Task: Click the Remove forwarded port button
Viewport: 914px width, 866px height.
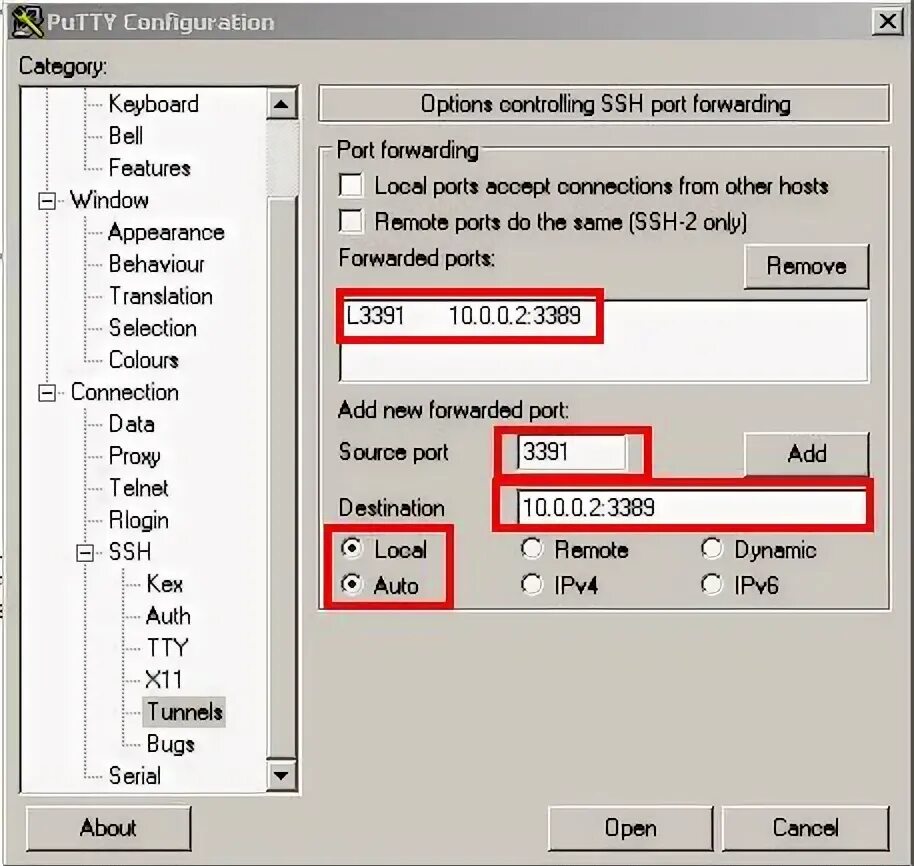Action: (806, 266)
